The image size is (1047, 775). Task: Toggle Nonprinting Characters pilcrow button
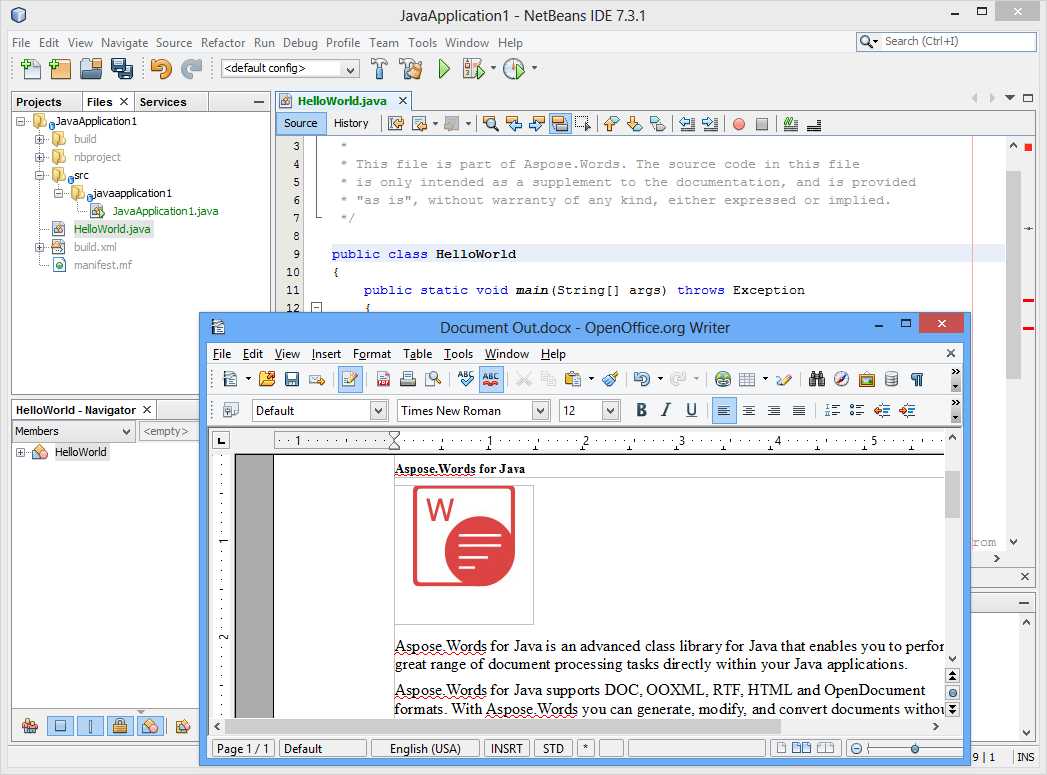point(916,379)
